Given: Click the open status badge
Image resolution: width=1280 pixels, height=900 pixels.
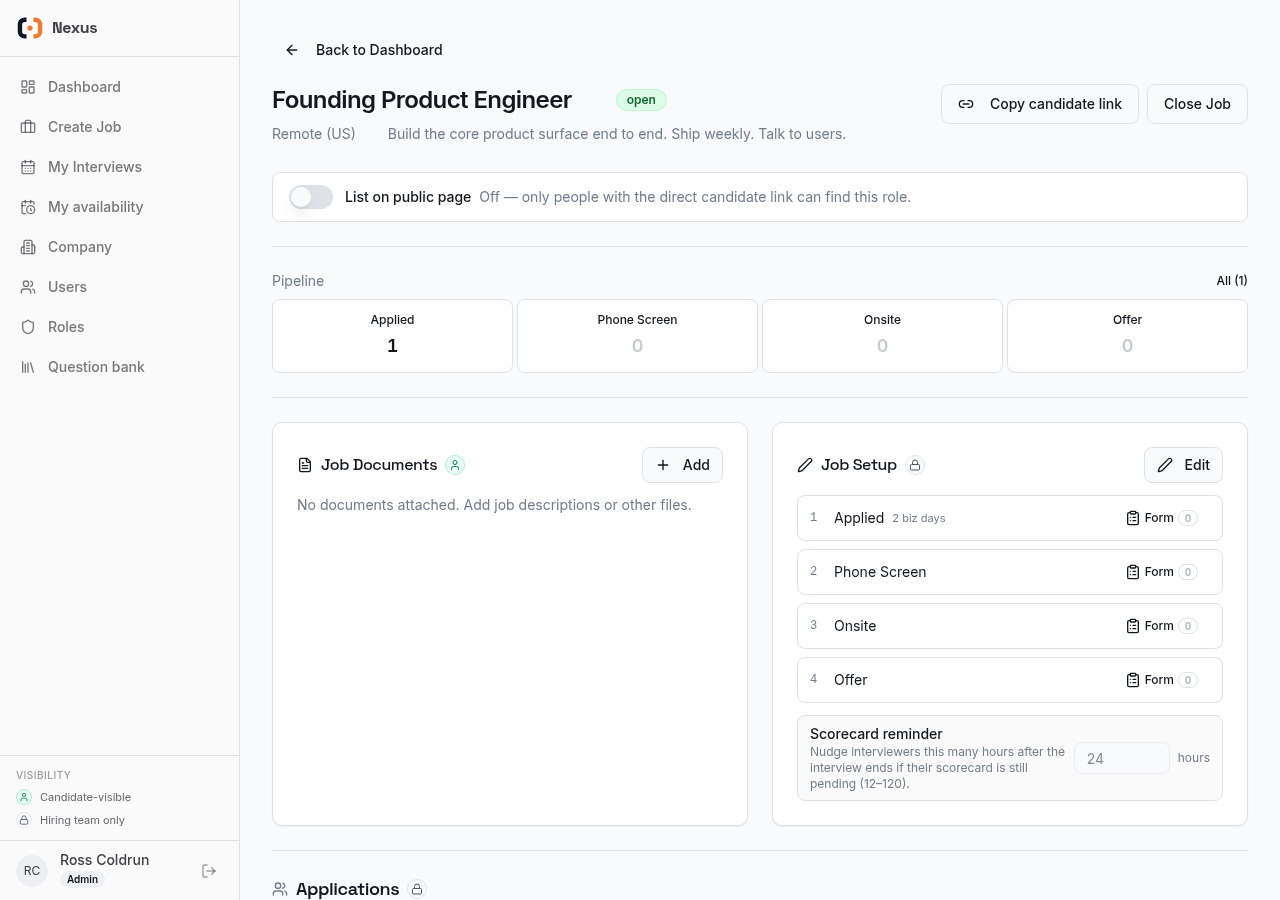Looking at the screenshot, I should (x=641, y=100).
